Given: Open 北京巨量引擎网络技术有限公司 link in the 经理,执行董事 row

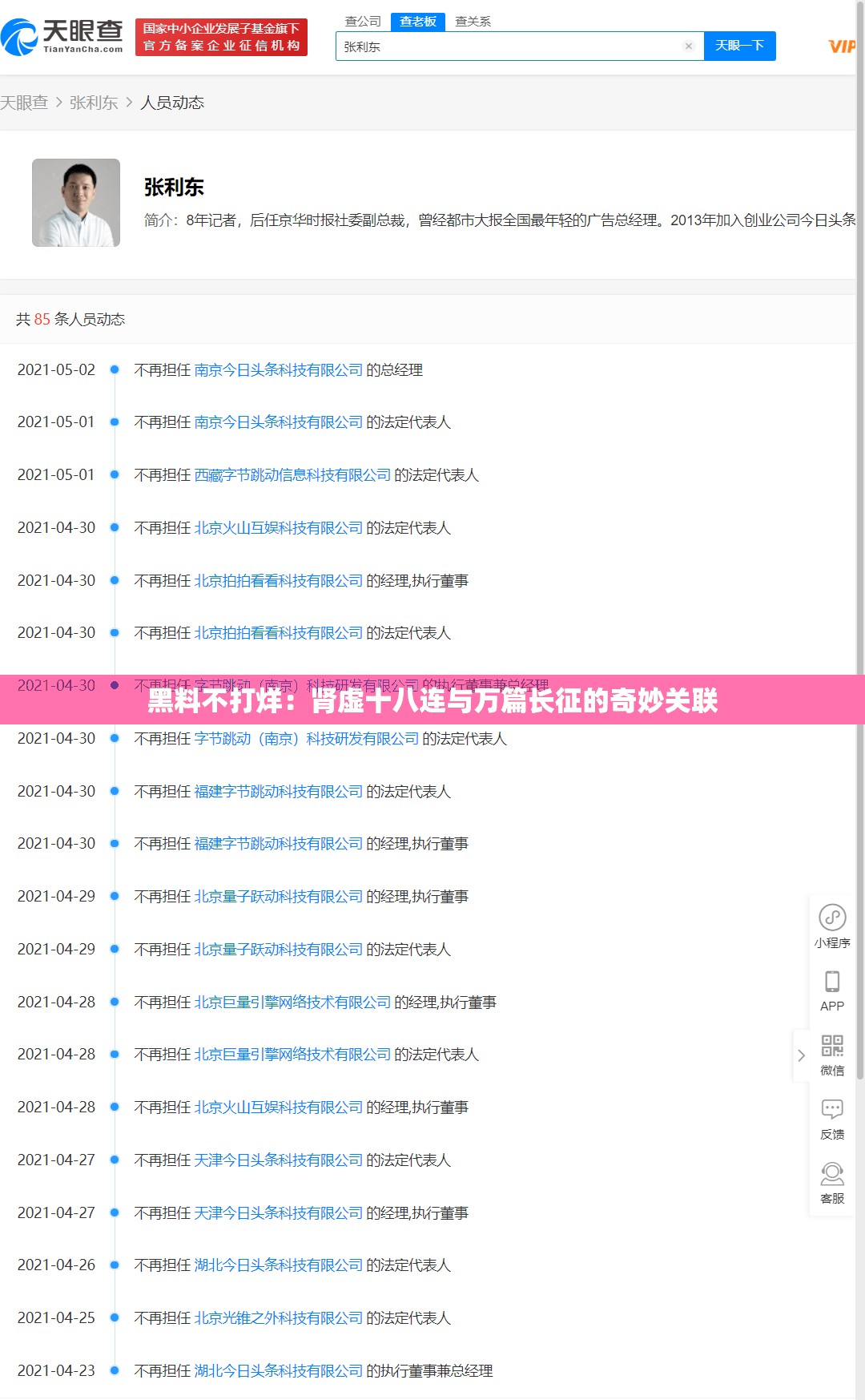Looking at the screenshot, I should point(292,1003).
